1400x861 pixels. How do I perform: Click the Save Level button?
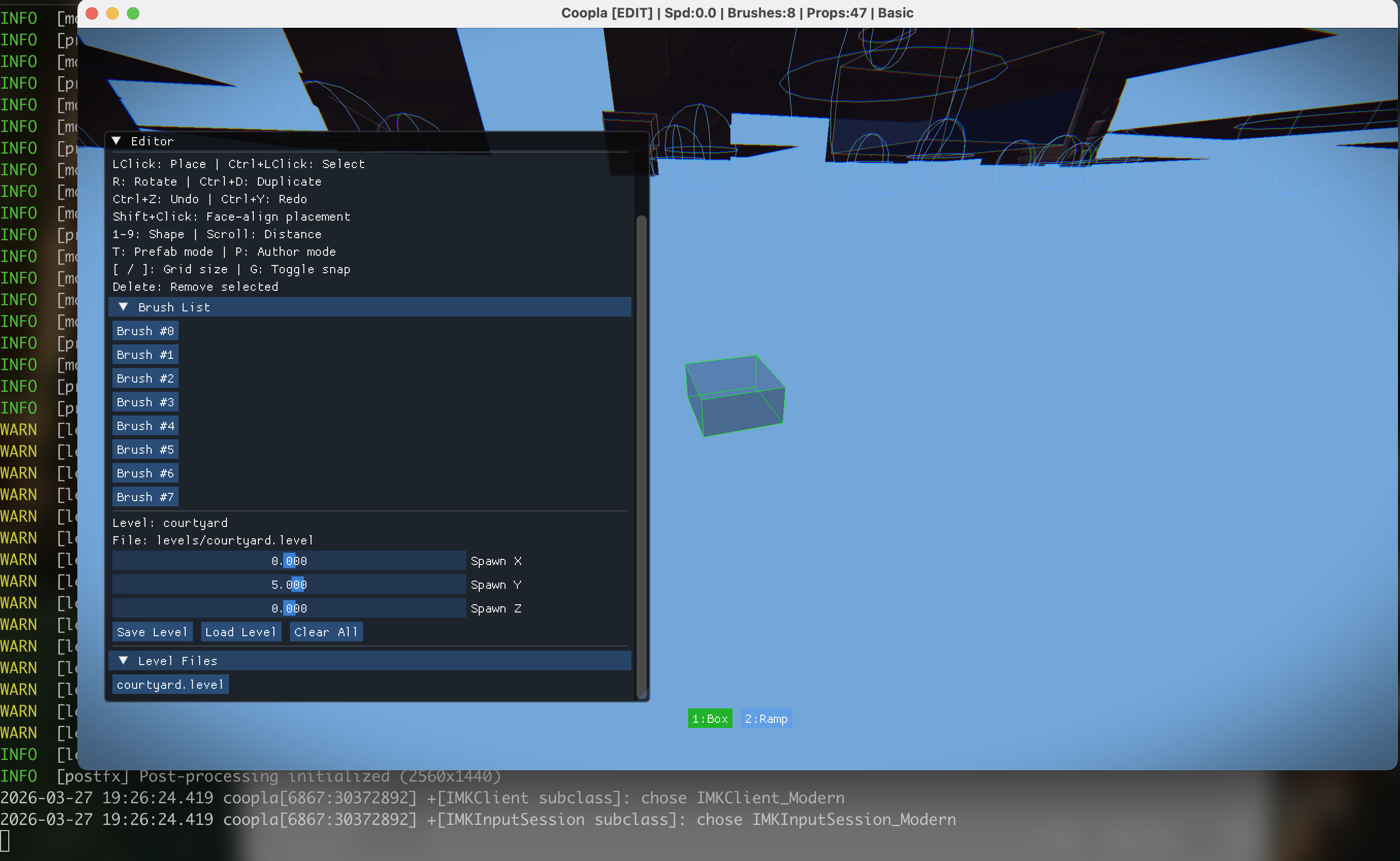click(152, 632)
